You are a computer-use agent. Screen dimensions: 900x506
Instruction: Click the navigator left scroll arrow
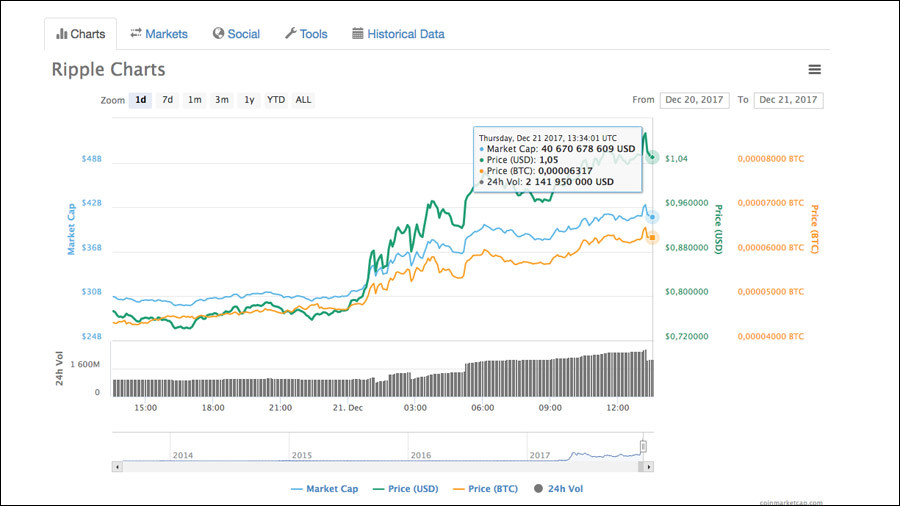117,467
